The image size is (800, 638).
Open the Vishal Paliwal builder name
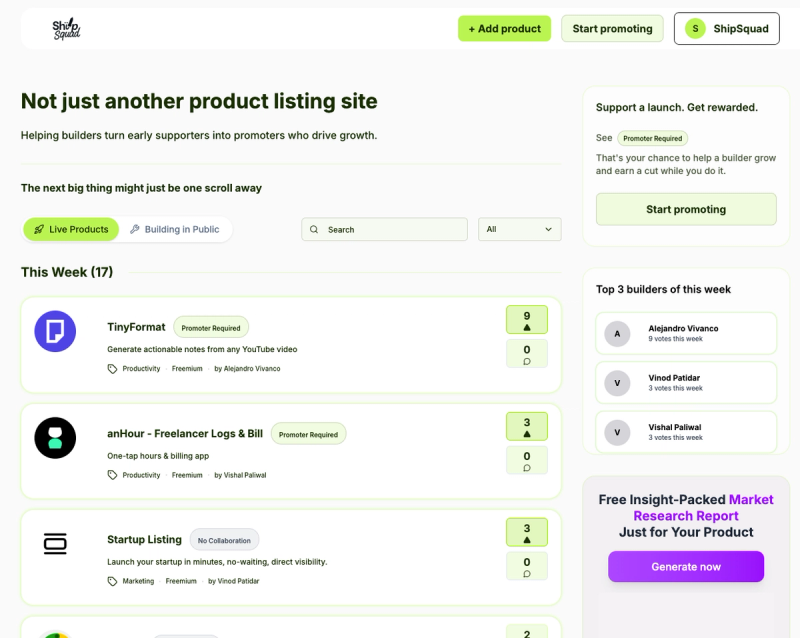click(x=674, y=428)
